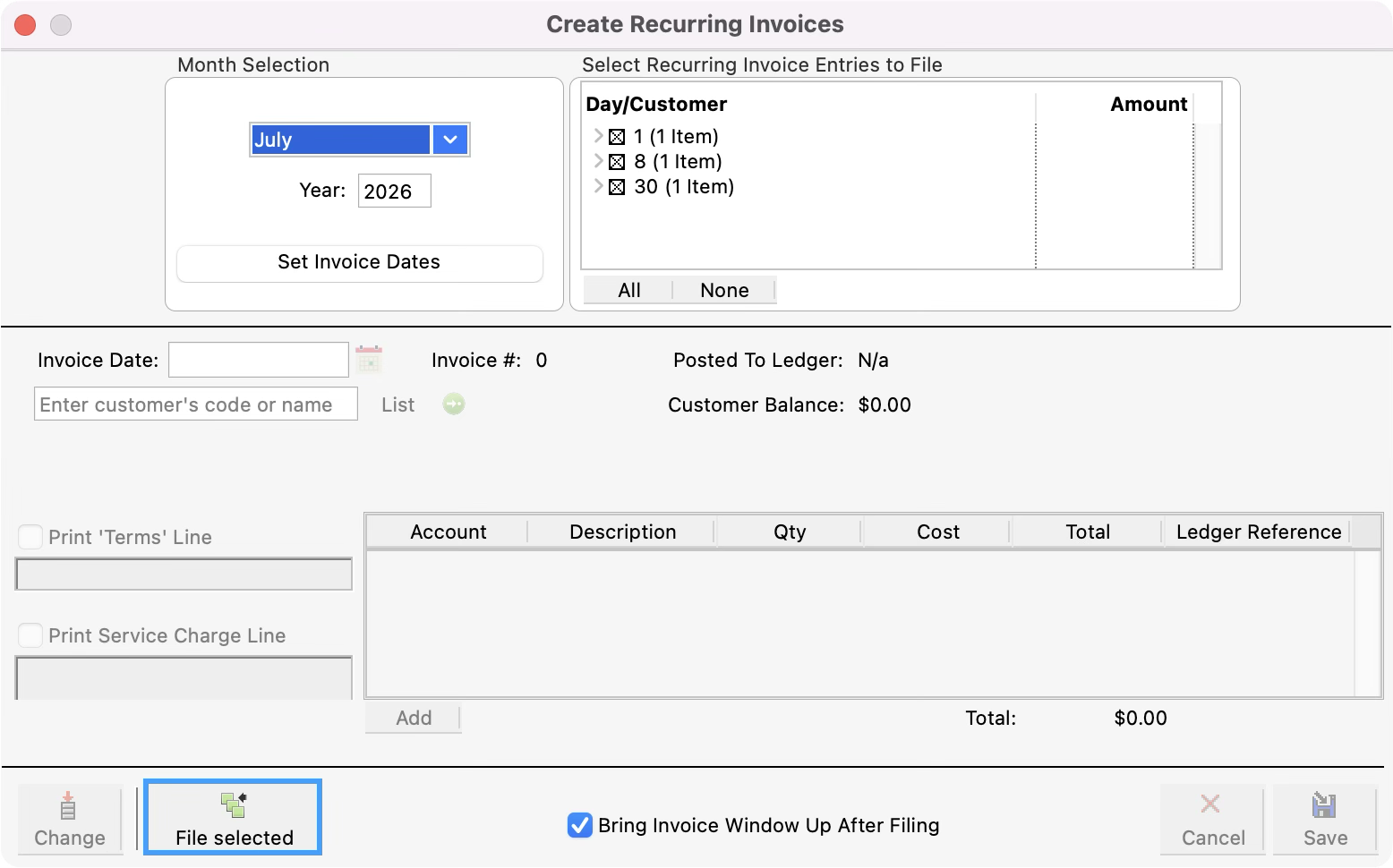Expand the day 8 (1 Item) row
Viewport: 1393px width, 868px height.
tap(598, 161)
